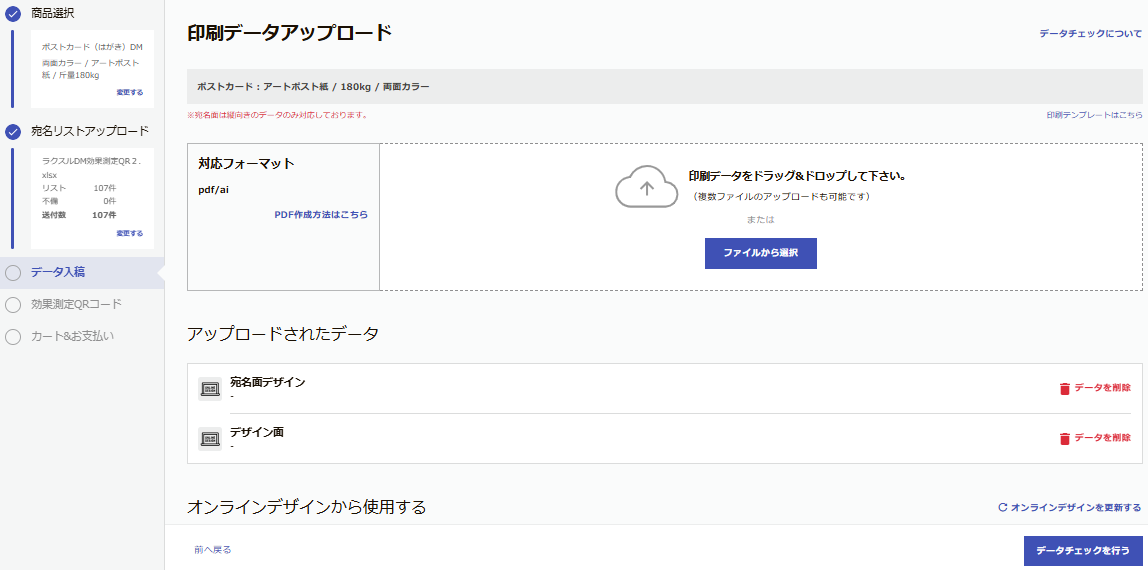Screen dimensions: 1148x570
Task: Click the 宛名面デザイン file icon
Action: click(x=210, y=389)
